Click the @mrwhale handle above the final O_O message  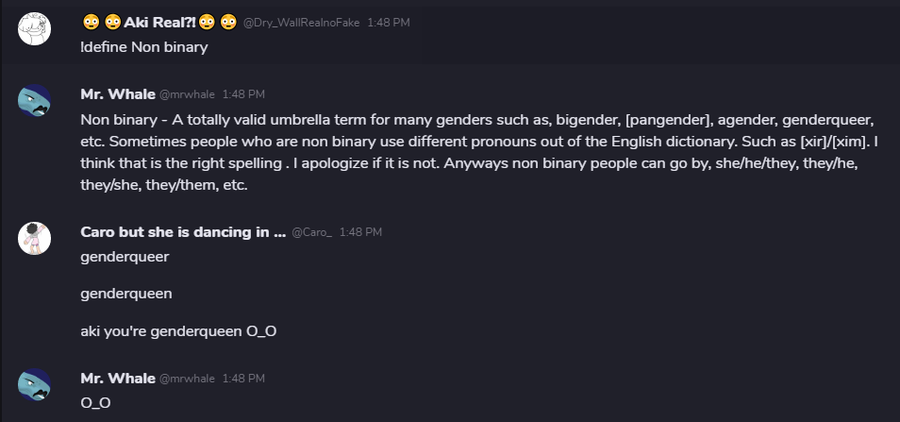[x=187, y=379]
